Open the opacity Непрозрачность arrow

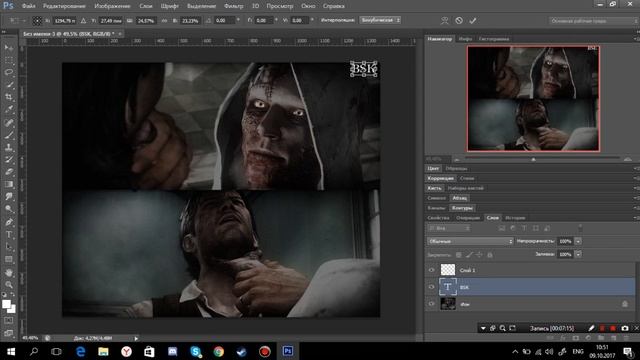(578, 241)
